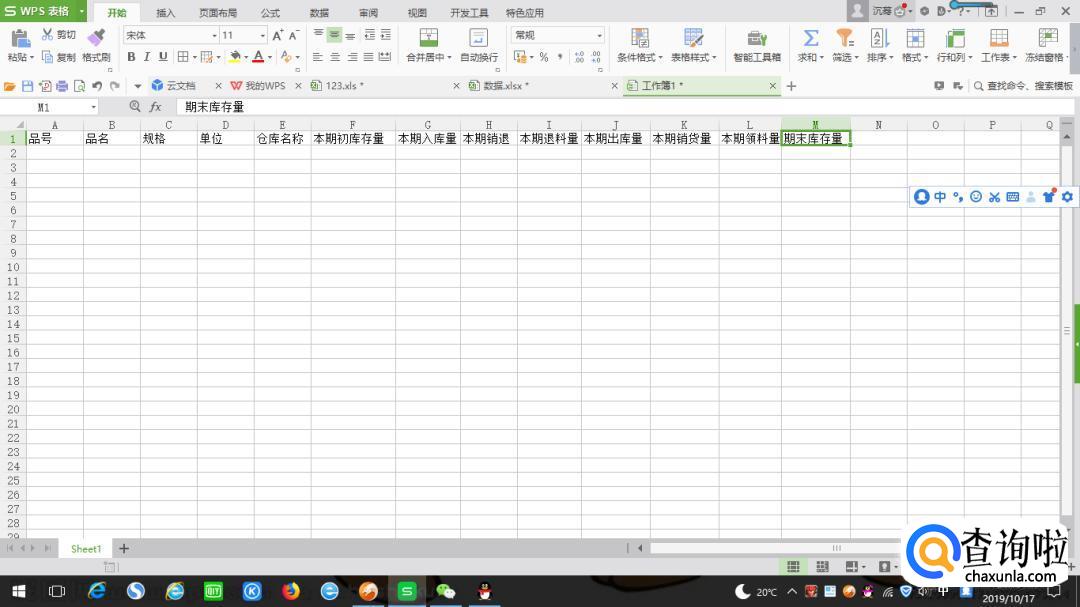The width and height of the screenshot is (1080, 607).
Task: Click the Filter (筛选) funnel icon
Action: (x=844, y=38)
